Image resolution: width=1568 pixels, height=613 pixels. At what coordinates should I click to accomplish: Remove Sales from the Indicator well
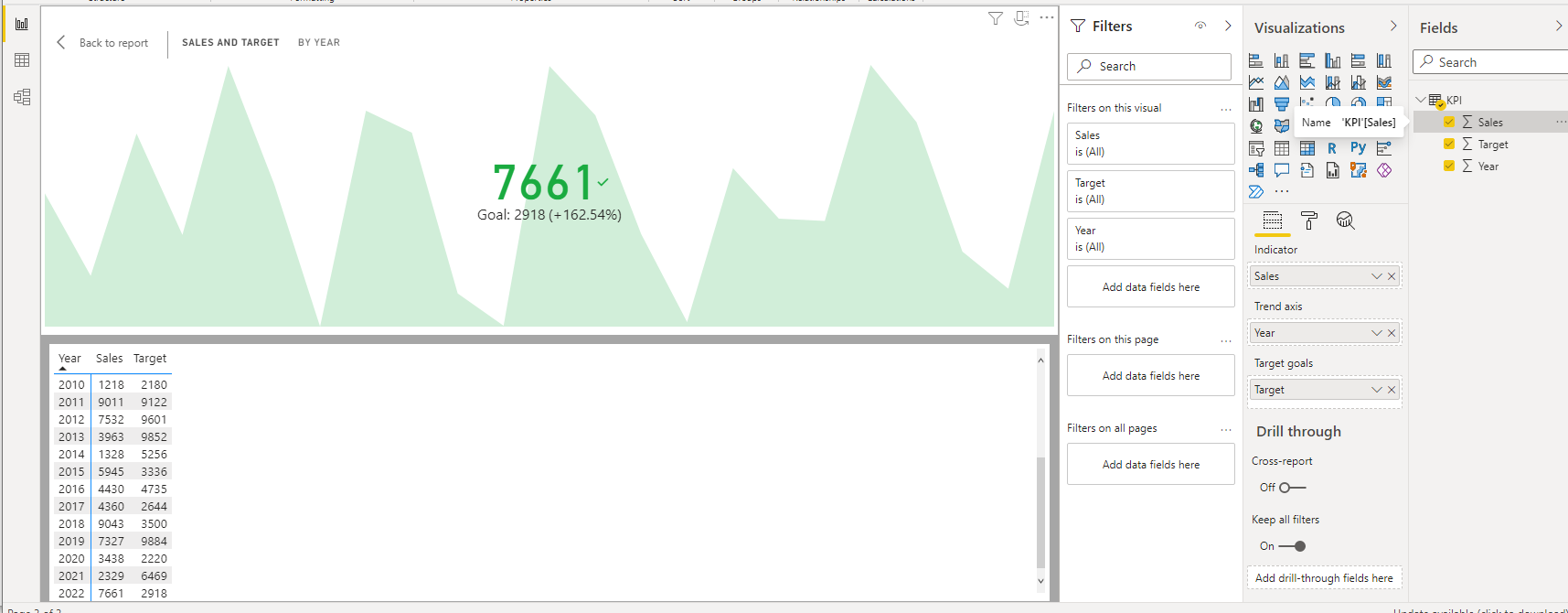point(1392,276)
